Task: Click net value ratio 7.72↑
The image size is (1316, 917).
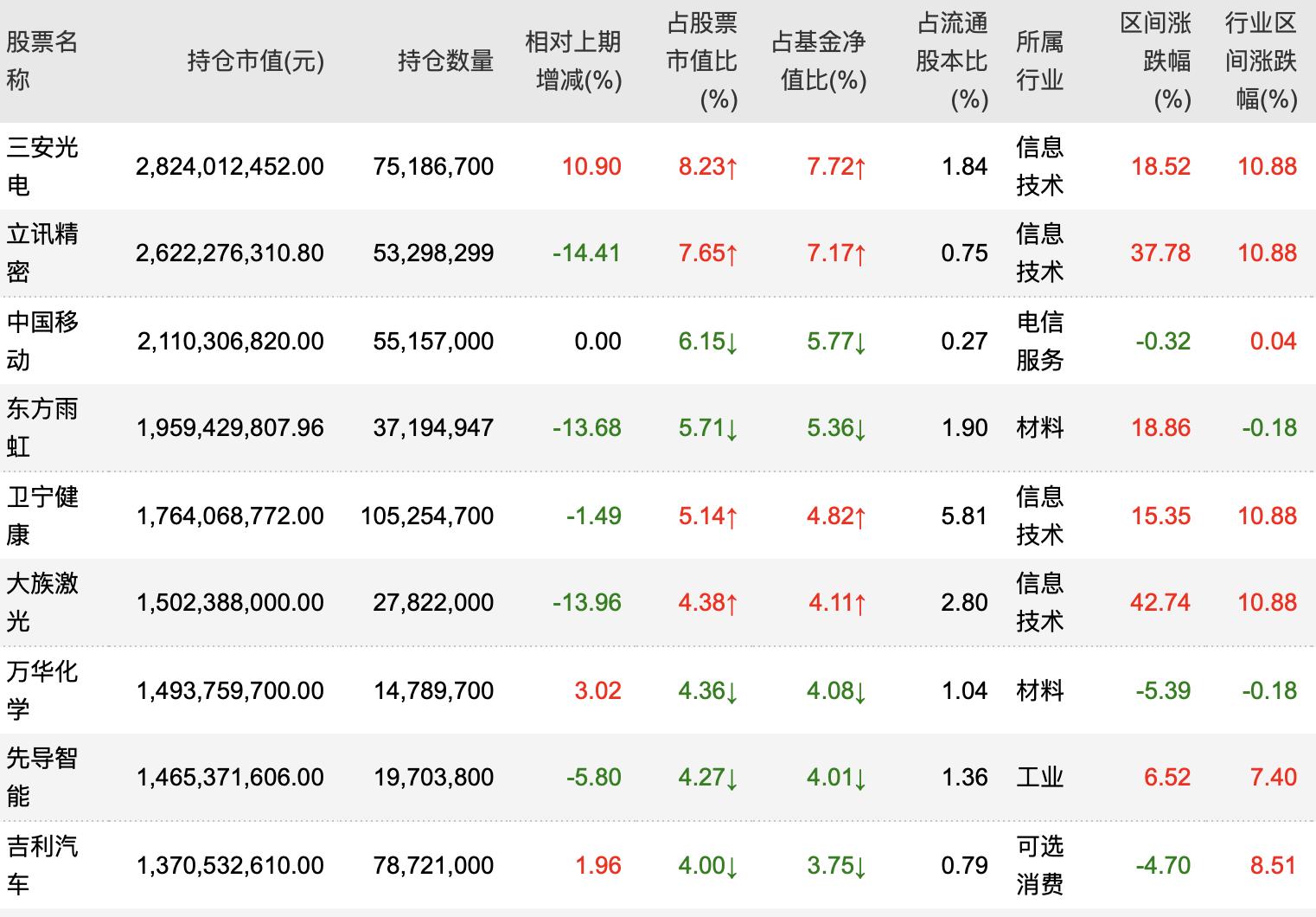Action: pyautogui.click(x=837, y=166)
